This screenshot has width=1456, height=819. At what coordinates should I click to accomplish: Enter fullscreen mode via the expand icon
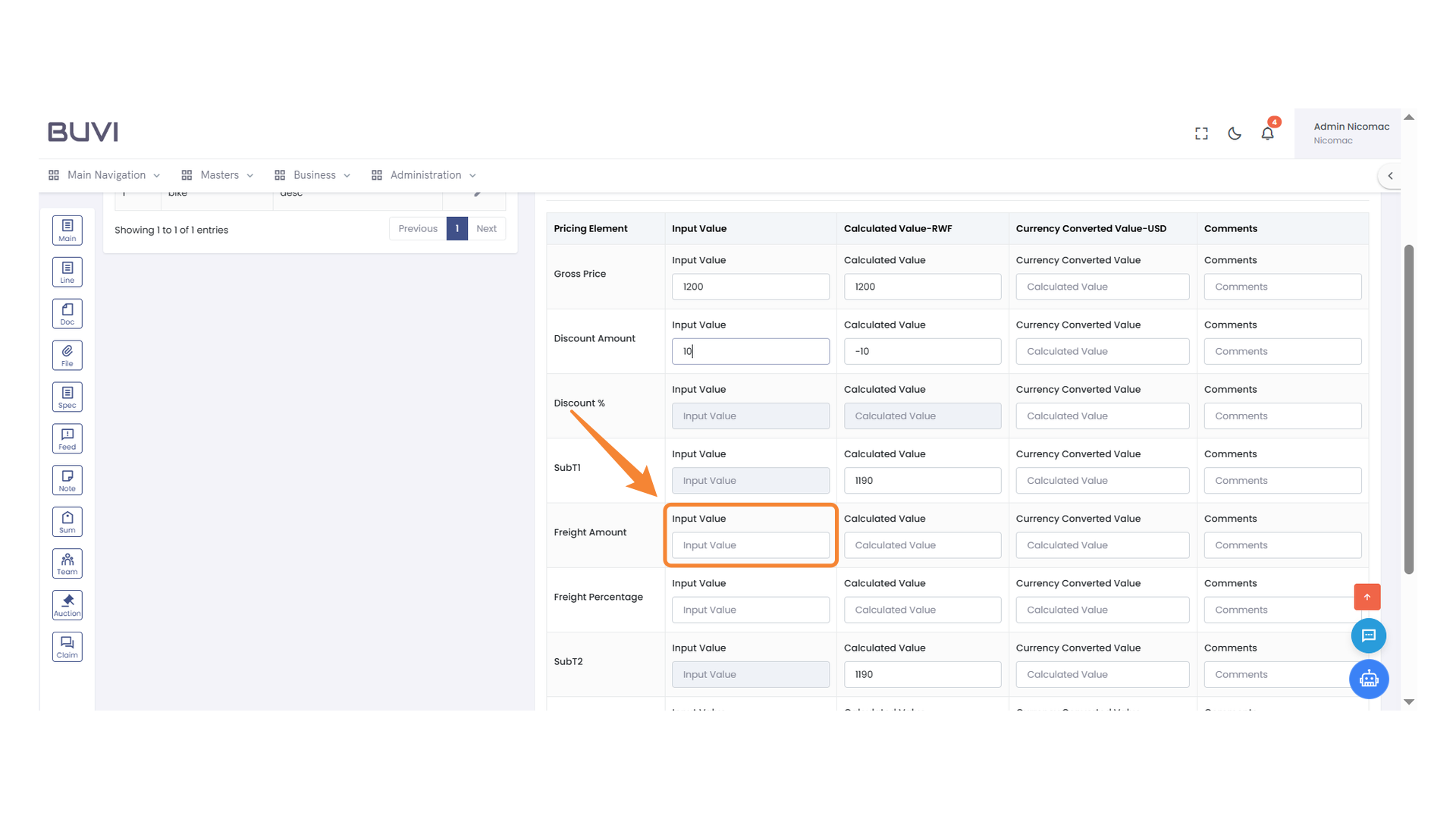(x=1201, y=133)
